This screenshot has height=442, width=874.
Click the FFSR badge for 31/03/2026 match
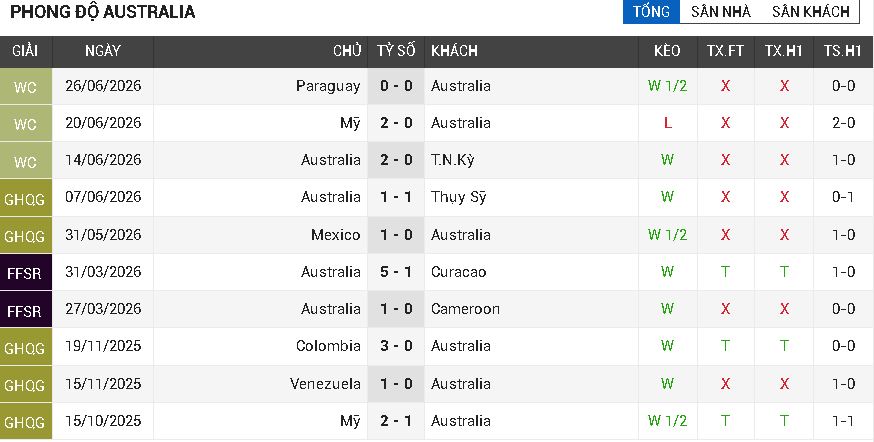26,273
